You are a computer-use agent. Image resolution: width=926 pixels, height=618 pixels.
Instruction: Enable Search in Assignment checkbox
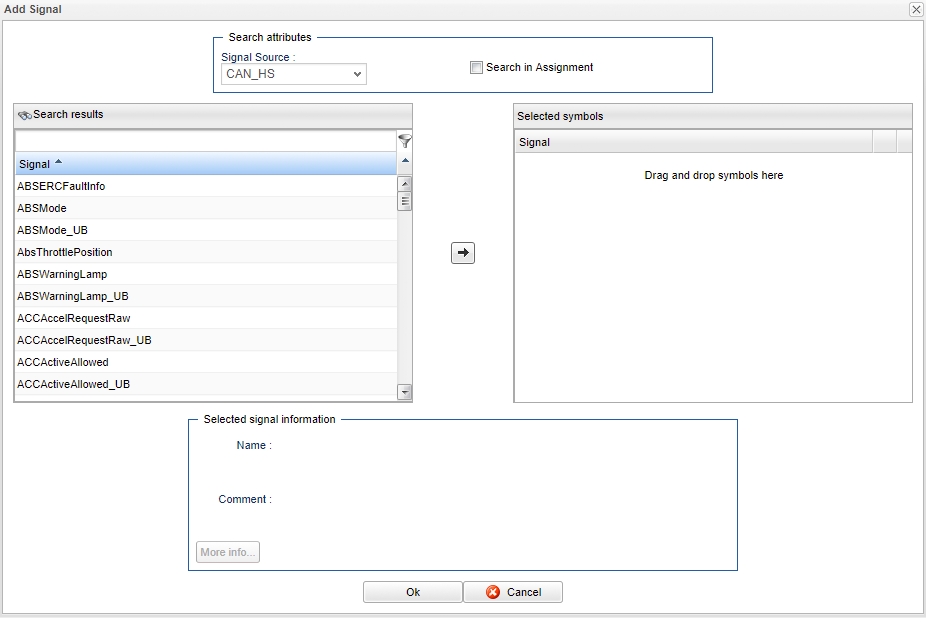click(476, 68)
